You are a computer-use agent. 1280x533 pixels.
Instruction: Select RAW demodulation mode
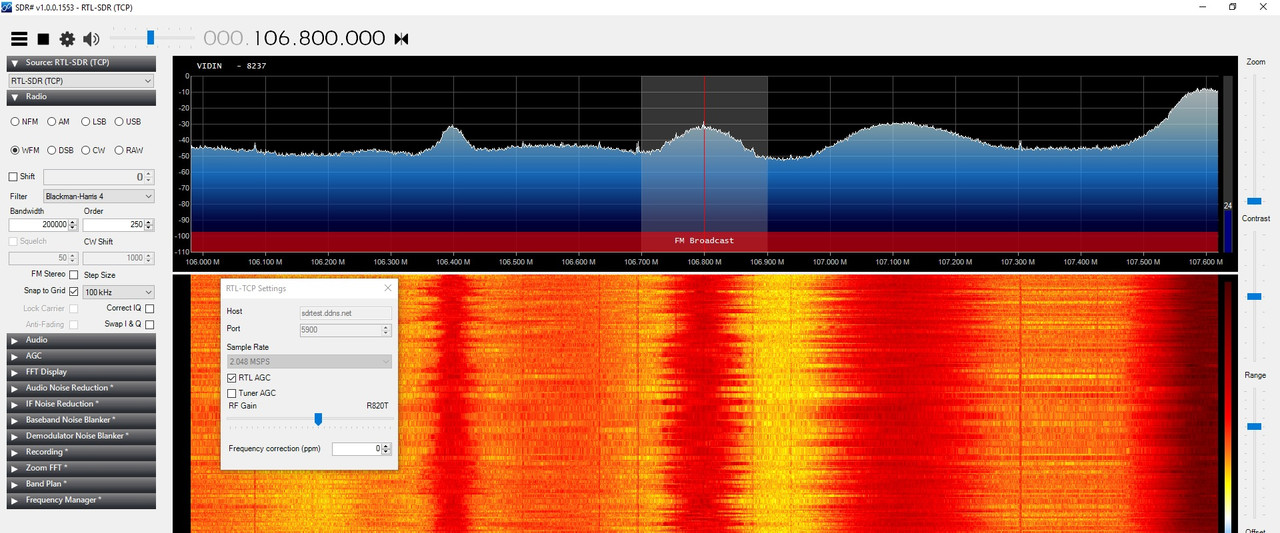pos(119,150)
